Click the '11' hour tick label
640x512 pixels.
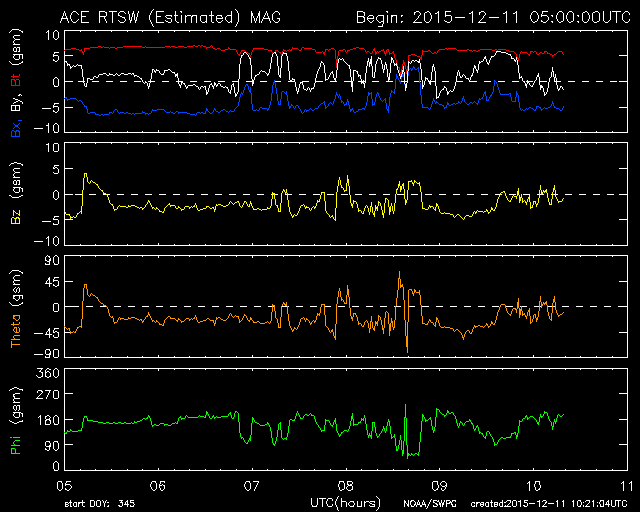coord(627,486)
